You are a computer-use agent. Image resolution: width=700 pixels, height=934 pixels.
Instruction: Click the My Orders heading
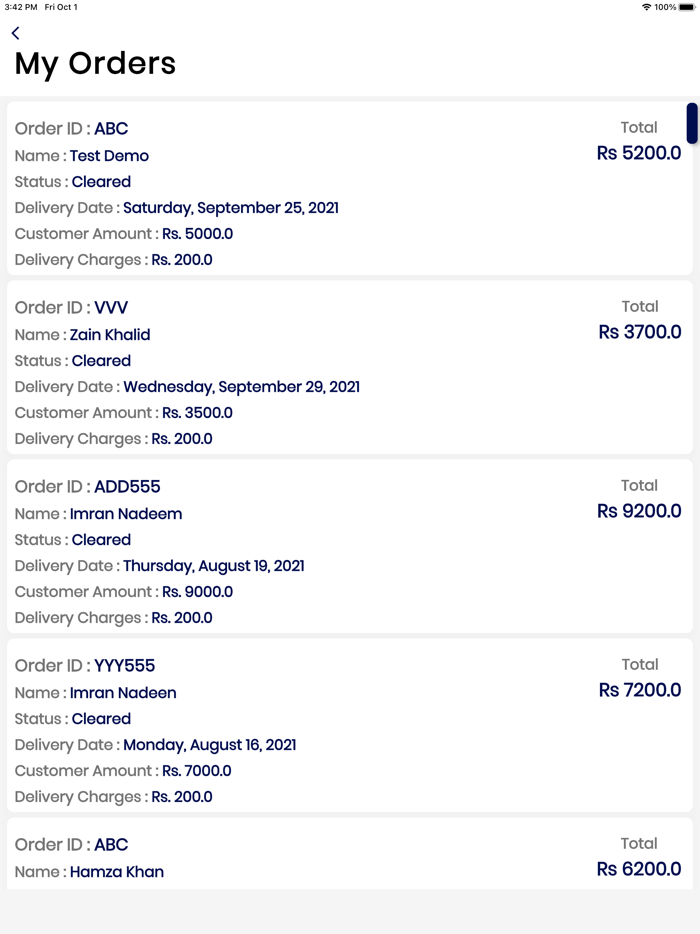[95, 64]
